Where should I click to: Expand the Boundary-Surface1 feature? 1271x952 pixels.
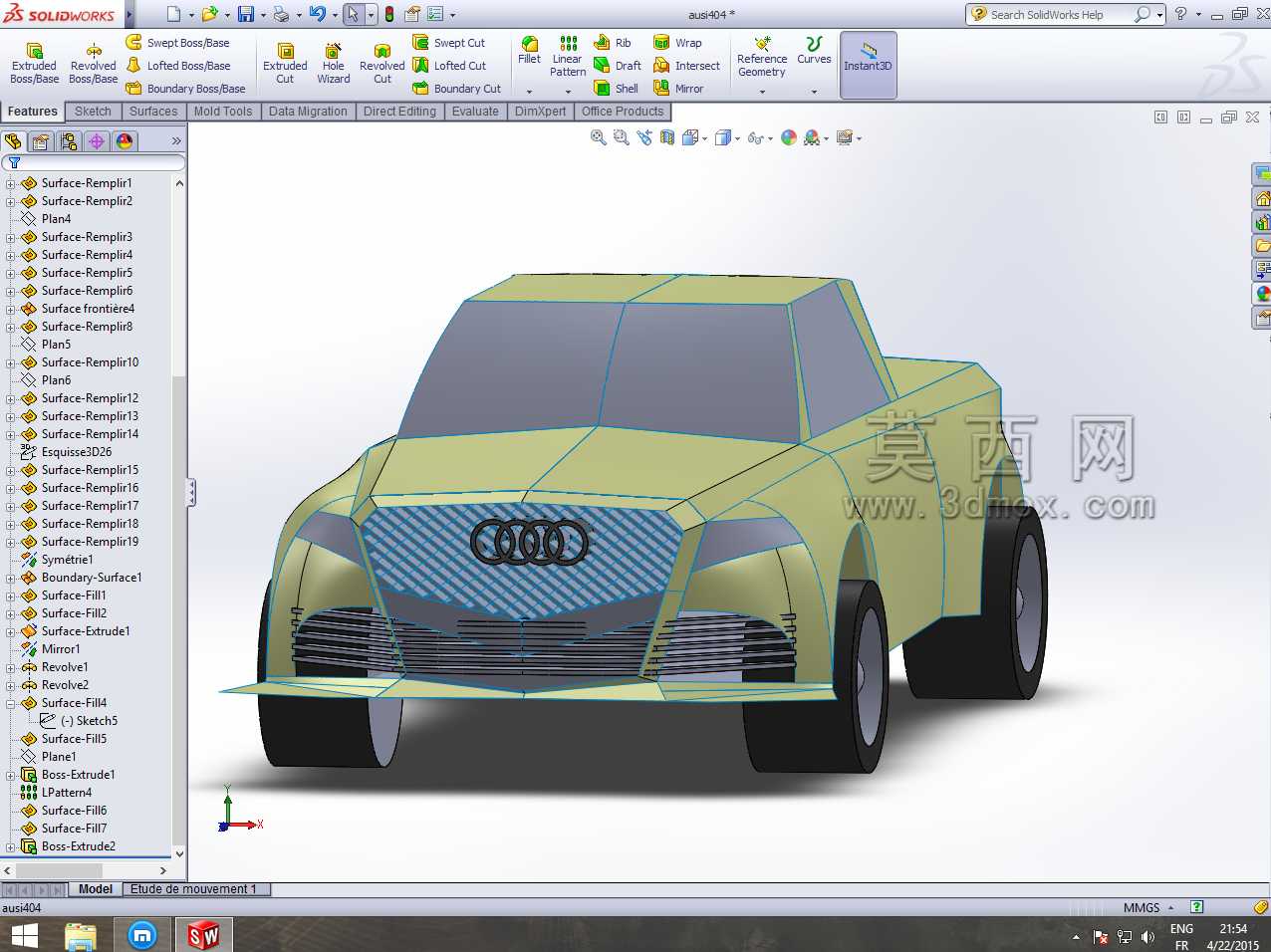click(10, 578)
